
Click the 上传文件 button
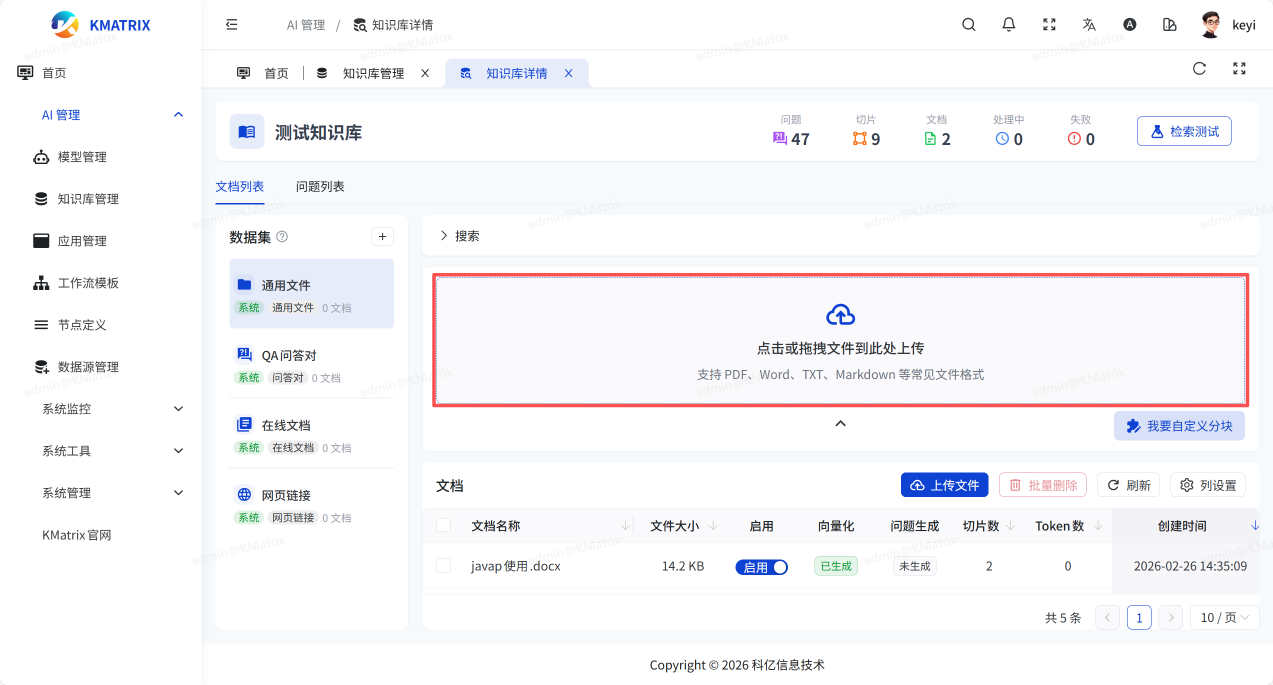pyautogui.click(x=944, y=485)
